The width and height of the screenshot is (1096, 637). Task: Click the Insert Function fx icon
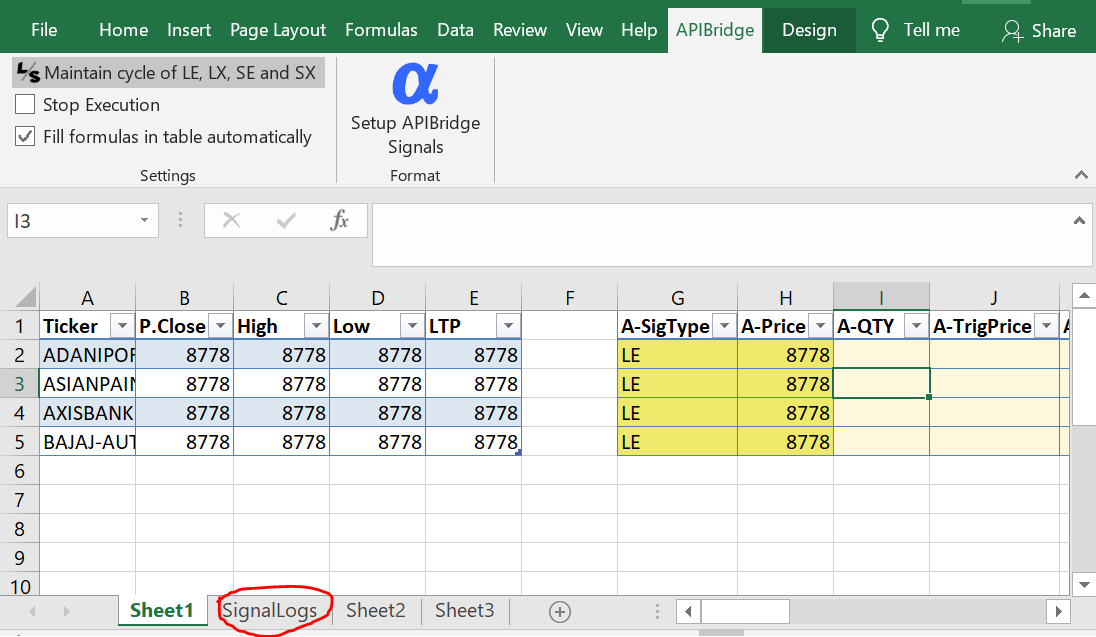pyautogui.click(x=340, y=221)
